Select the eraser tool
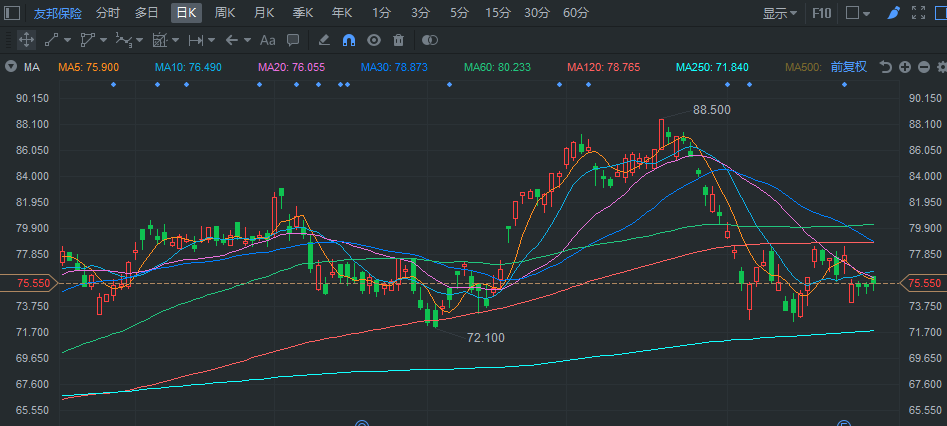The width and height of the screenshot is (947, 426). point(324,40)
